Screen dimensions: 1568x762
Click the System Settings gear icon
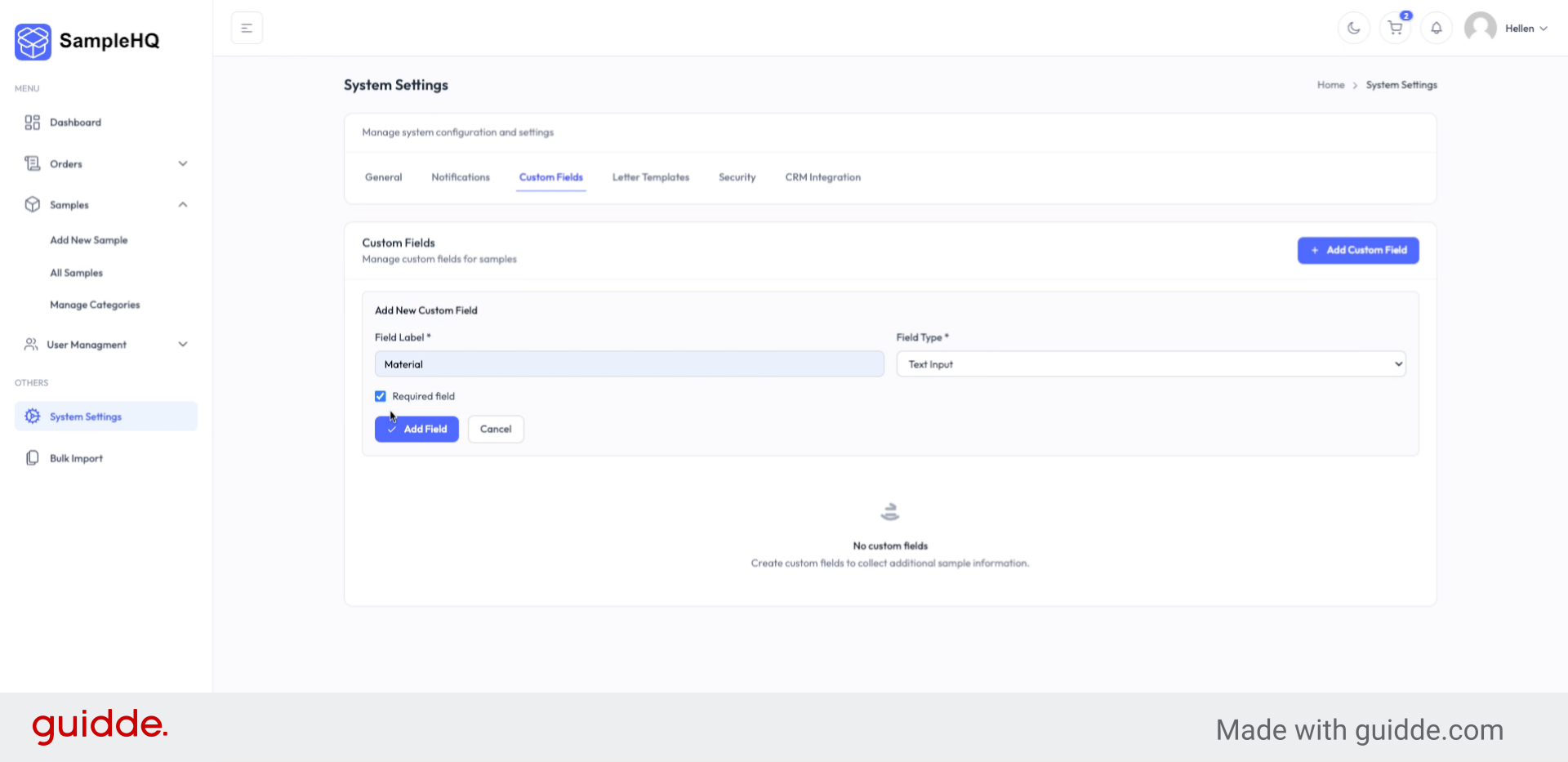coord(33,417)
